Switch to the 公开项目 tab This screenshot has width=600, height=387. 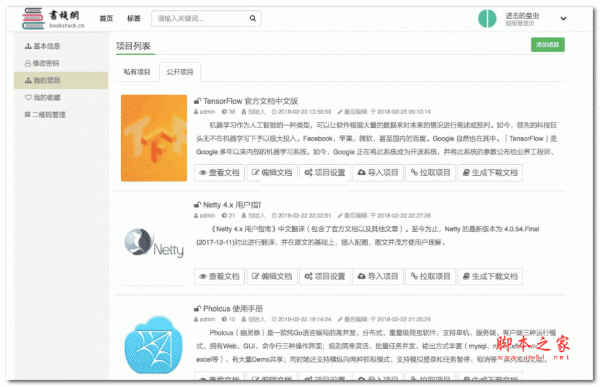(180, 72)
